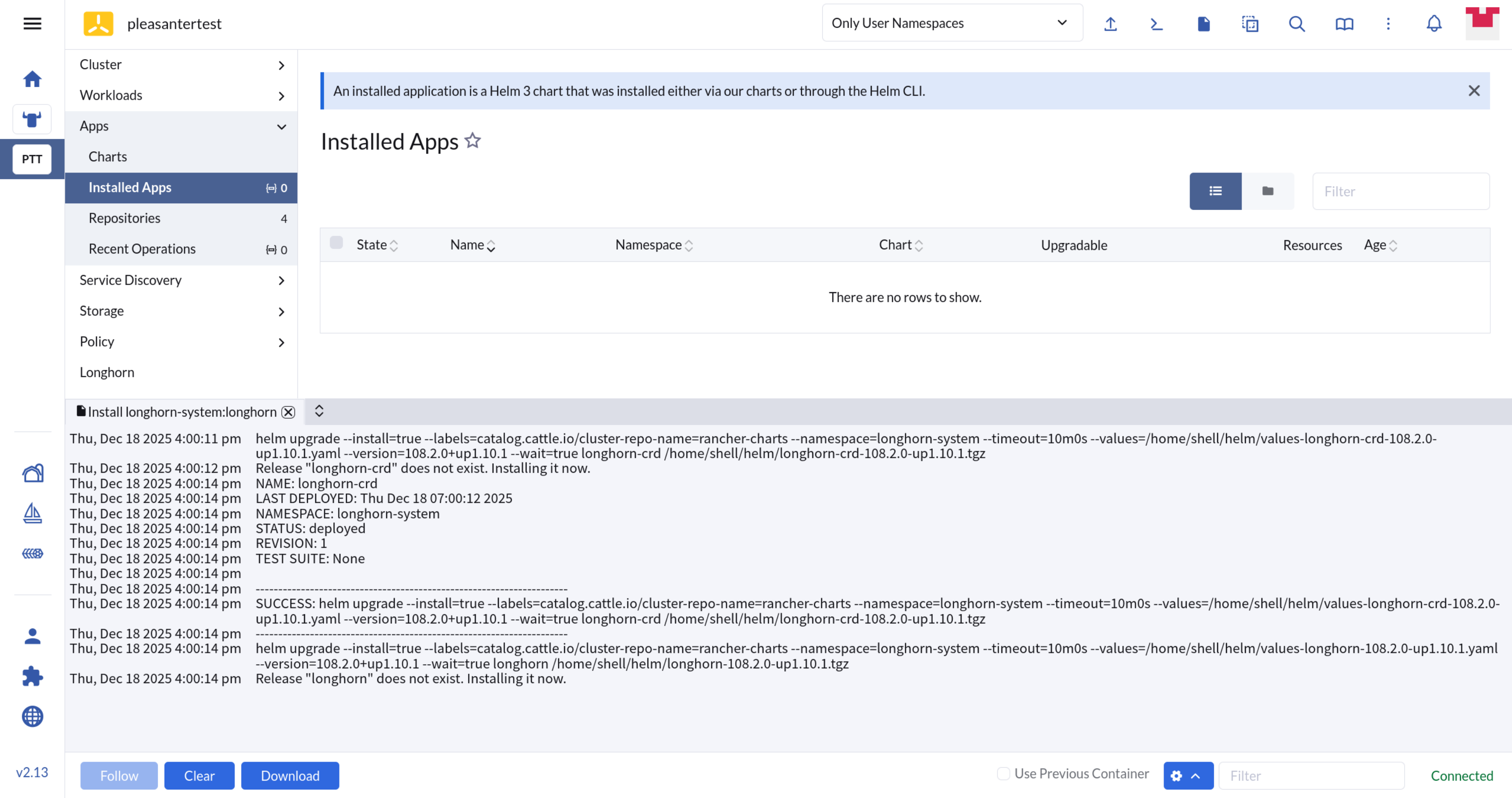Open the resource search magnifier icon

coord(1296,24)
